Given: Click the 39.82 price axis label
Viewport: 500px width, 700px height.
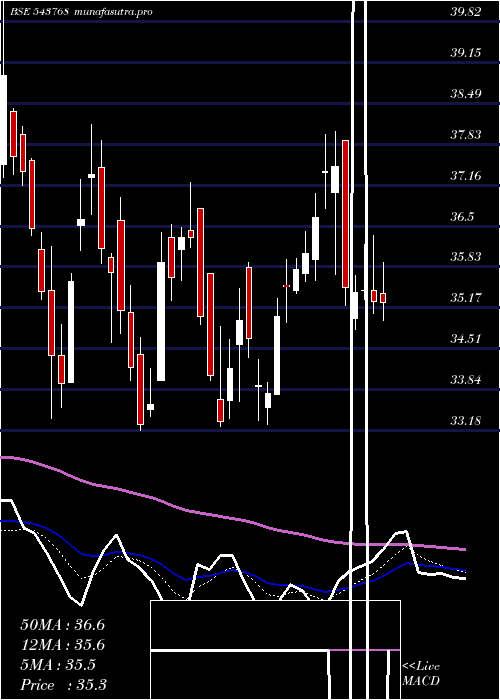Looking at the screenshot, I should coord(466,12).
